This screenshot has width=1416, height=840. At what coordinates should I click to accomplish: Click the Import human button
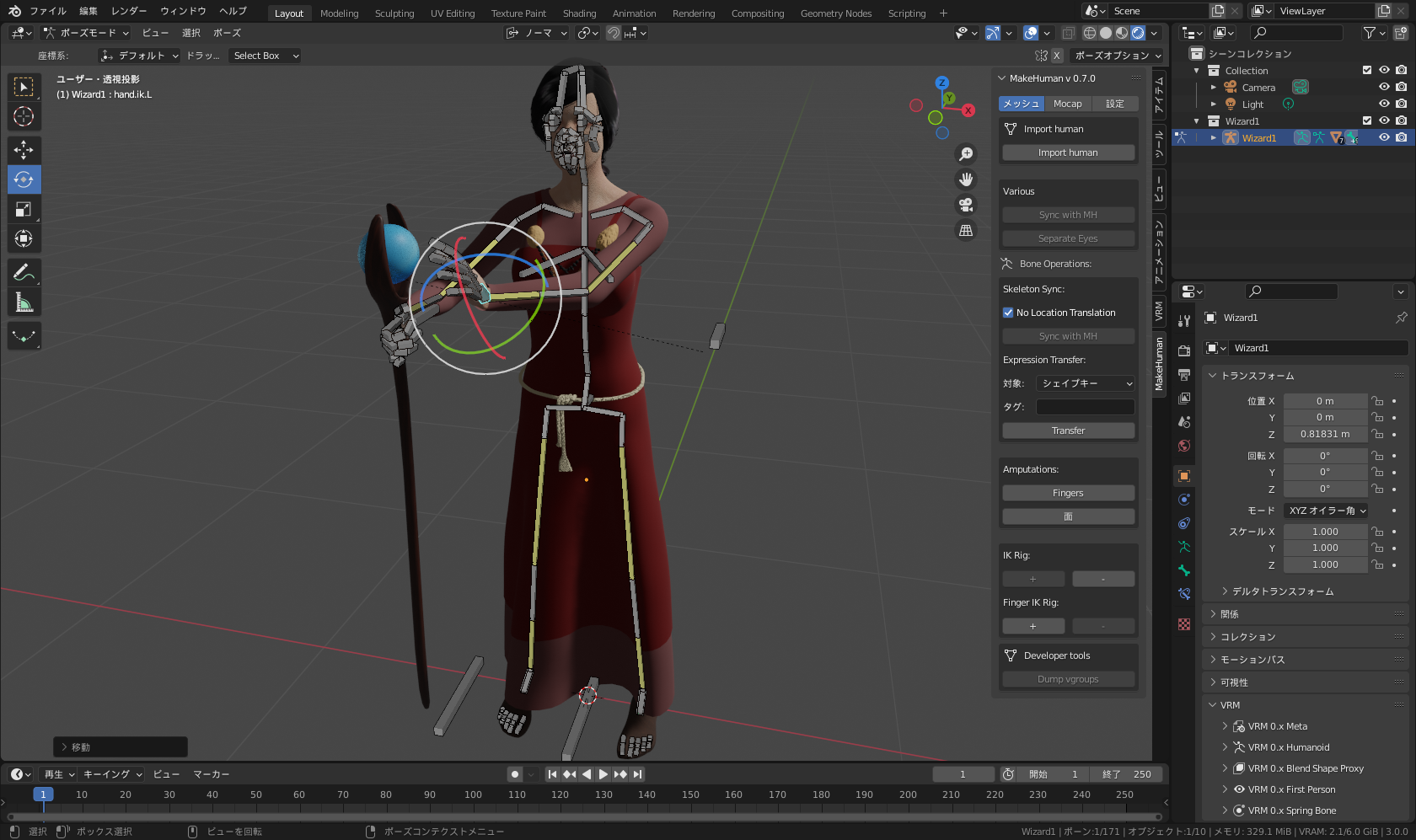[x=1068, y=152]
